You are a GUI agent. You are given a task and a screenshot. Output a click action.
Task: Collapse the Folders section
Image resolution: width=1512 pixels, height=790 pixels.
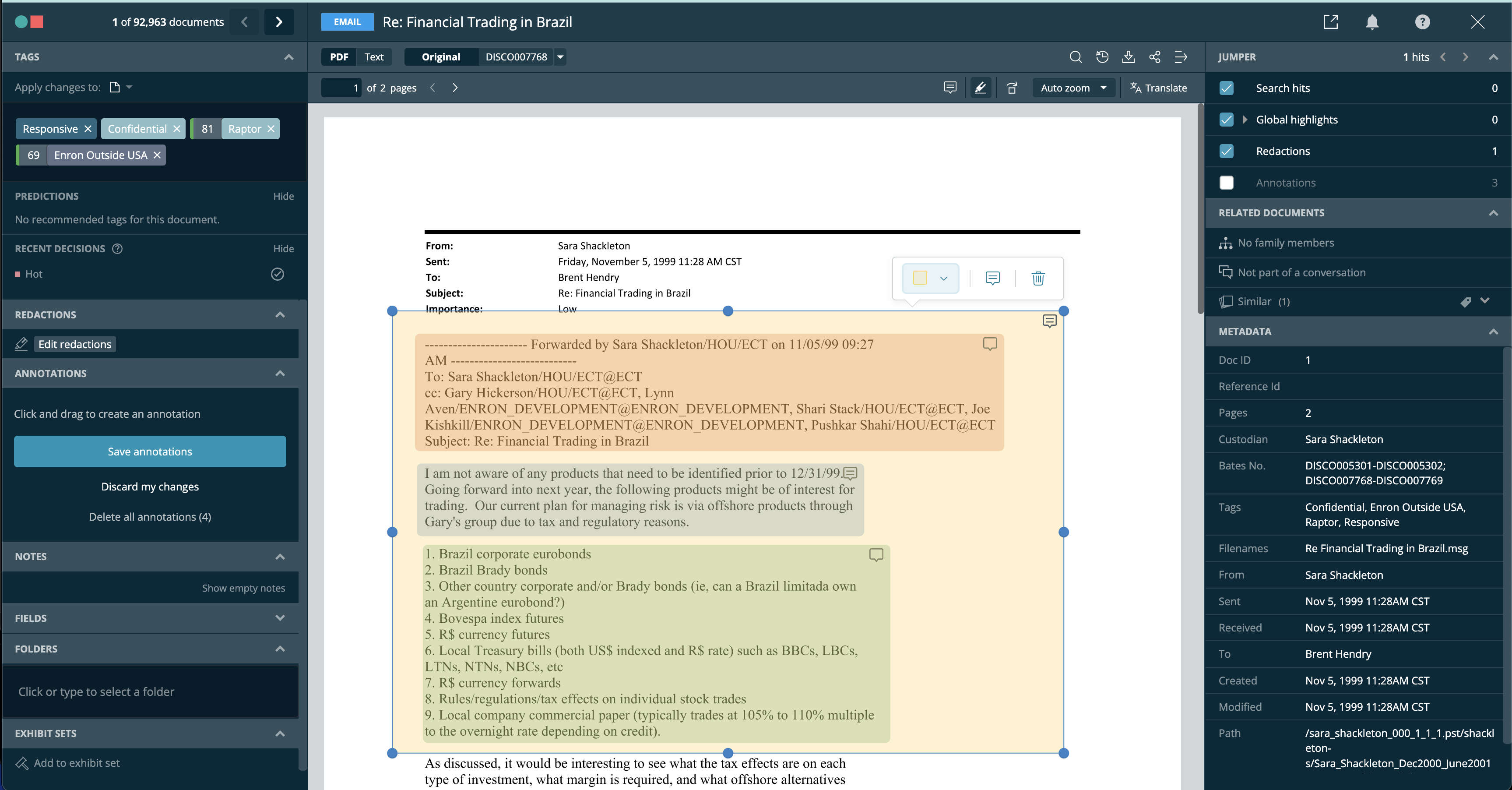click(x=280, y=649)
